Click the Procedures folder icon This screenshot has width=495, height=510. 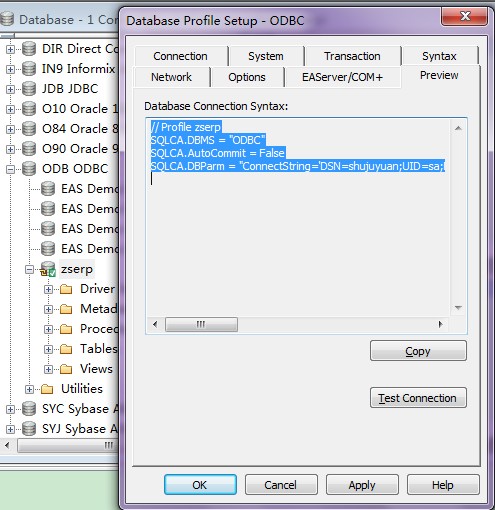coord(66,329)
